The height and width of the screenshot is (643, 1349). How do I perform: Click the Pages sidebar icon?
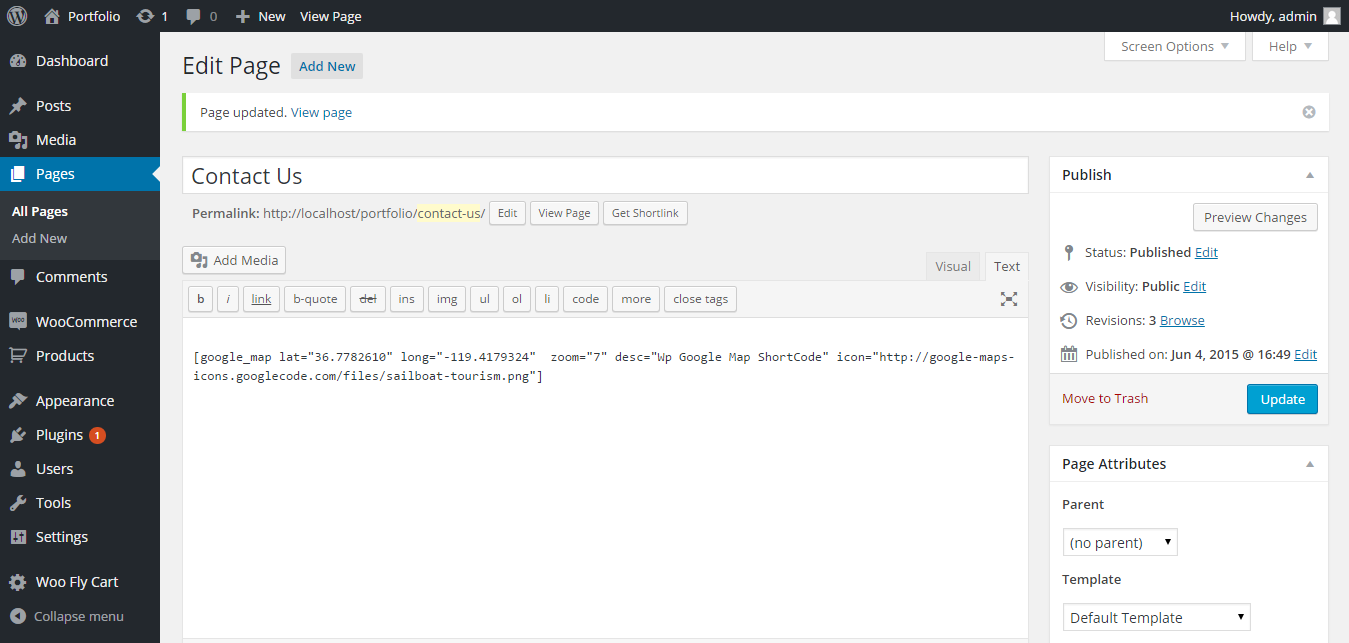pos(18,174)
